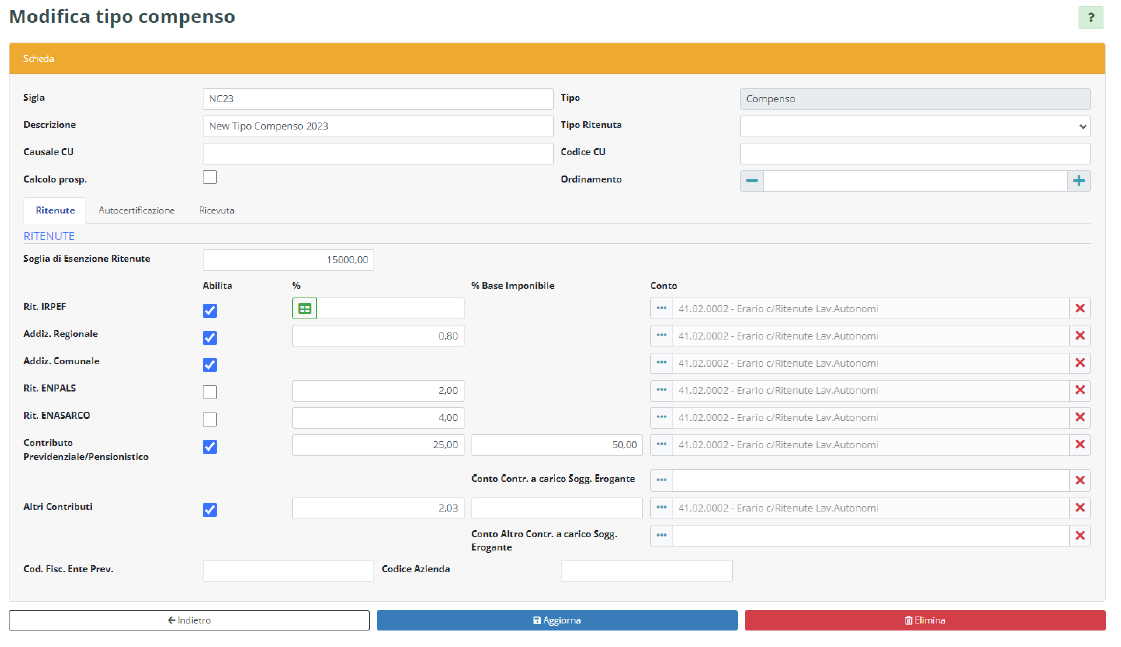Click the green table icon for Rit. IRPEF

304,309
